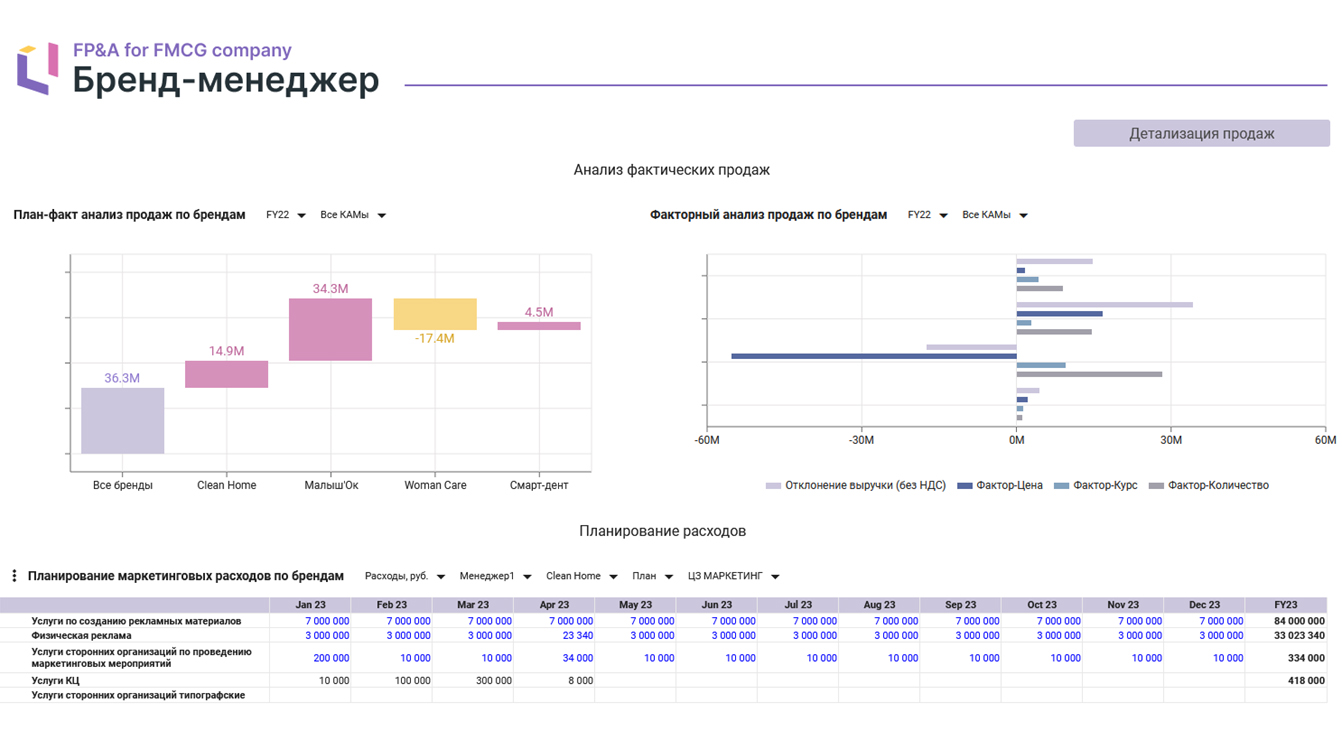Open FY22 dropdown in factor analysis chart
Viewport: 1342px width, 754px height.
tap(927, 215)
